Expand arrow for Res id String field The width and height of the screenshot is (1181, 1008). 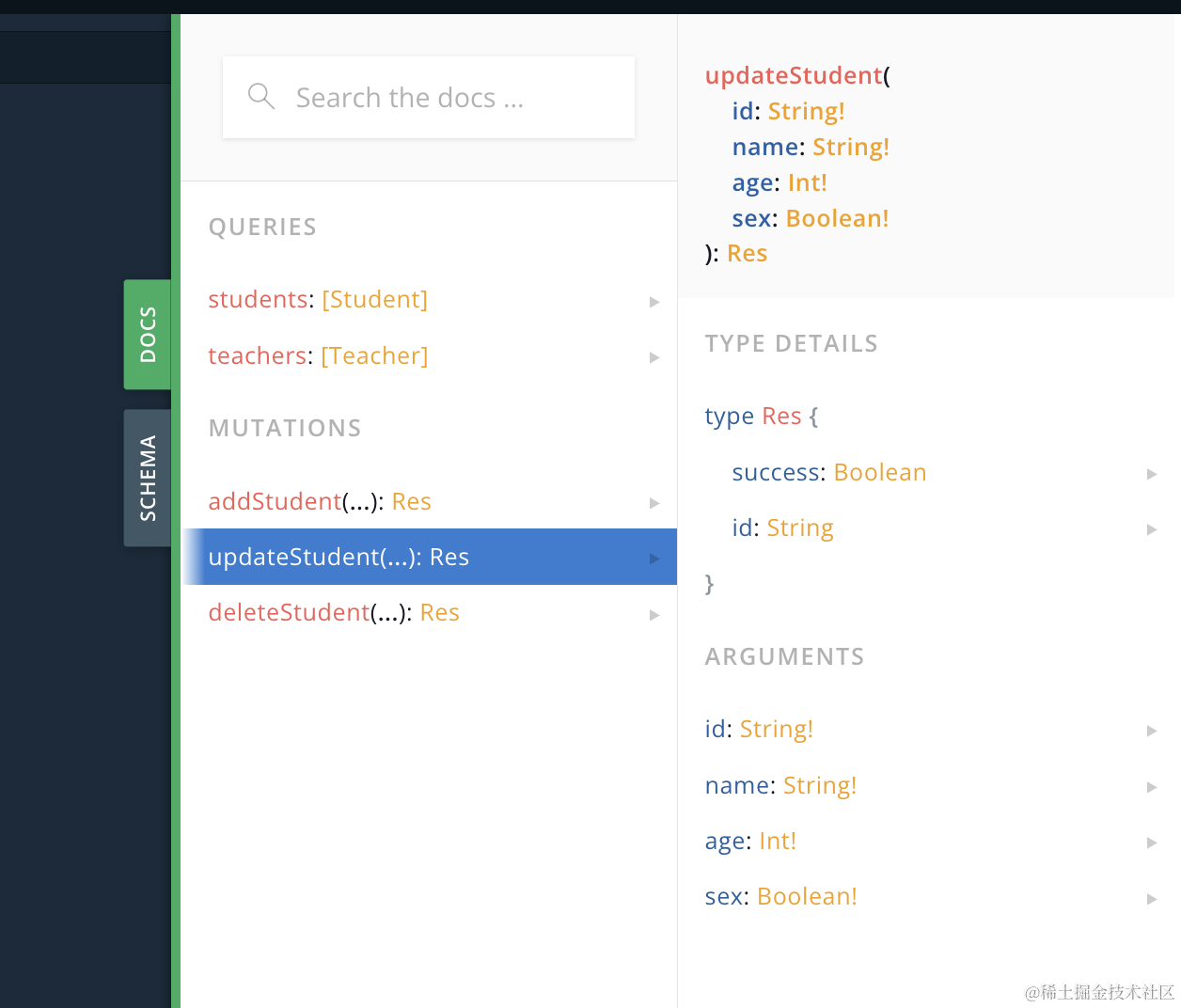(x=1151, y=529)
